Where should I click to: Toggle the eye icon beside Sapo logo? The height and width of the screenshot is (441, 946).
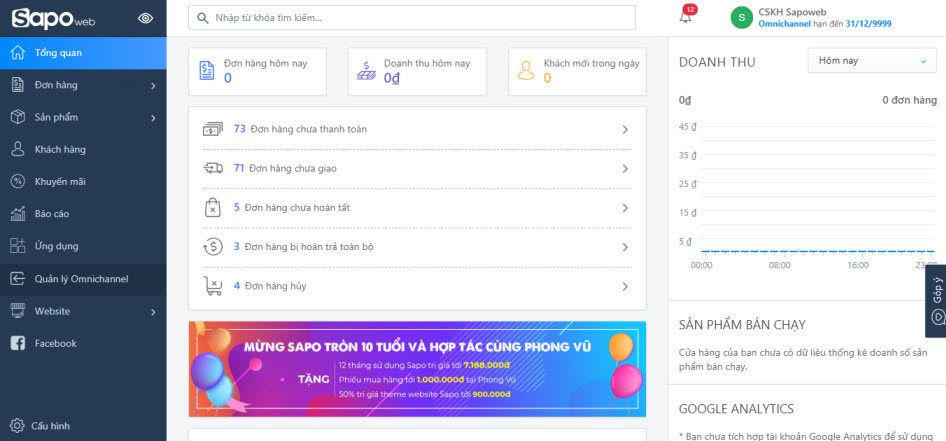point(145,18)
